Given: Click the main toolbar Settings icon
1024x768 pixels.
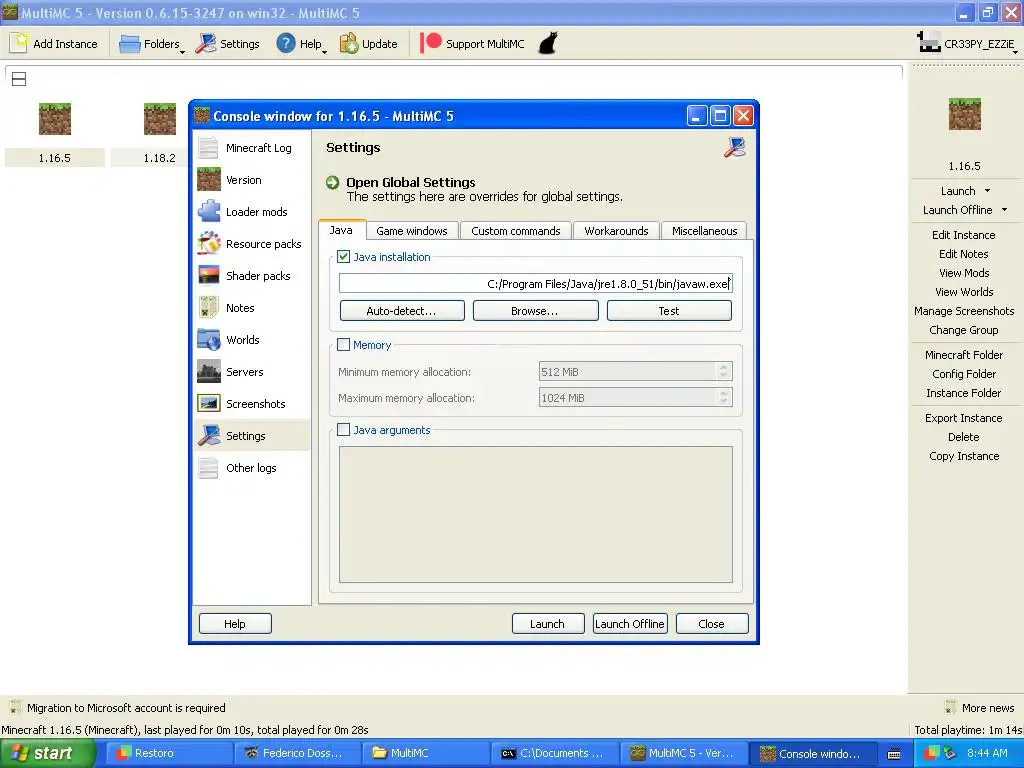Looking at the screenshot, I should click(206, 43).
